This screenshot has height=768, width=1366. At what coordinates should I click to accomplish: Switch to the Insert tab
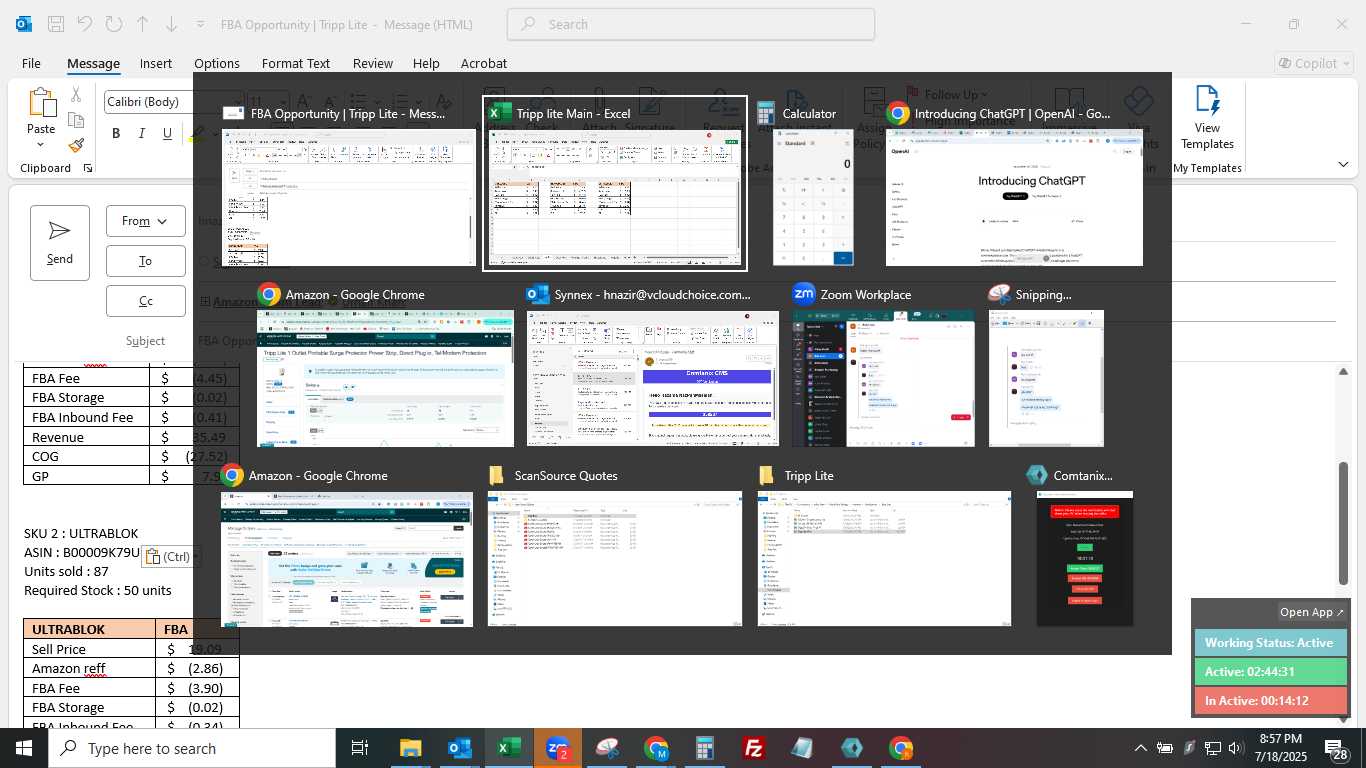click(x=156, y=63)
